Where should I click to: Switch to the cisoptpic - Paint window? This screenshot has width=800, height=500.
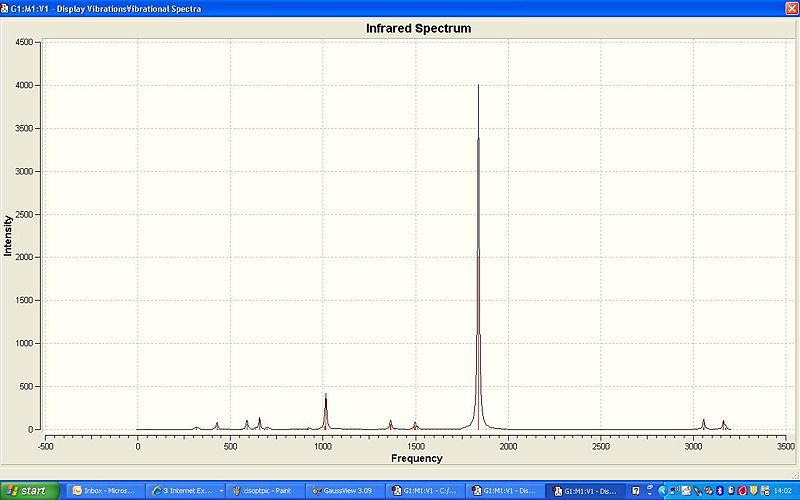265,491
